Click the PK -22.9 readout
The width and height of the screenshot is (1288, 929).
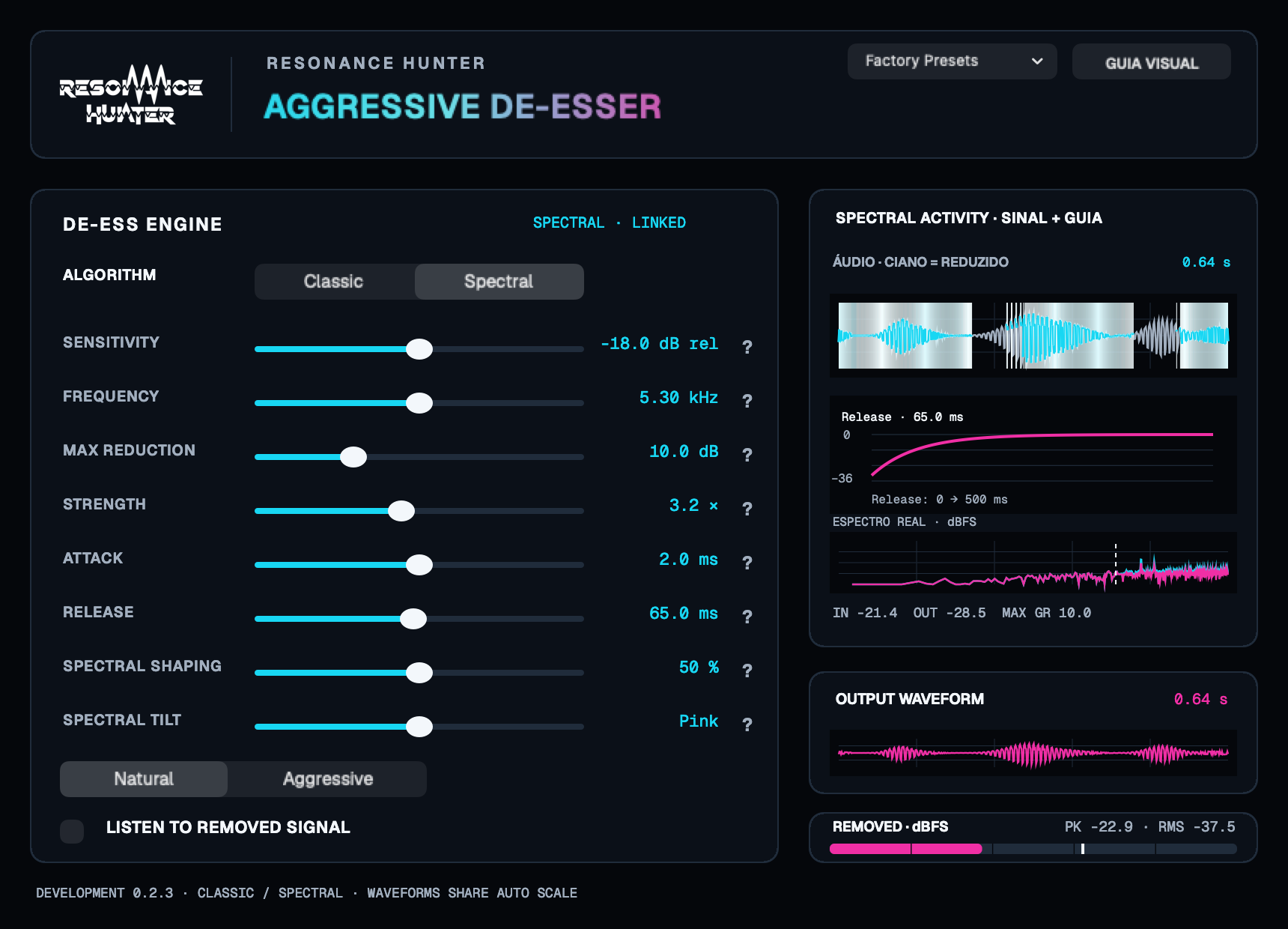[1099, 826]
